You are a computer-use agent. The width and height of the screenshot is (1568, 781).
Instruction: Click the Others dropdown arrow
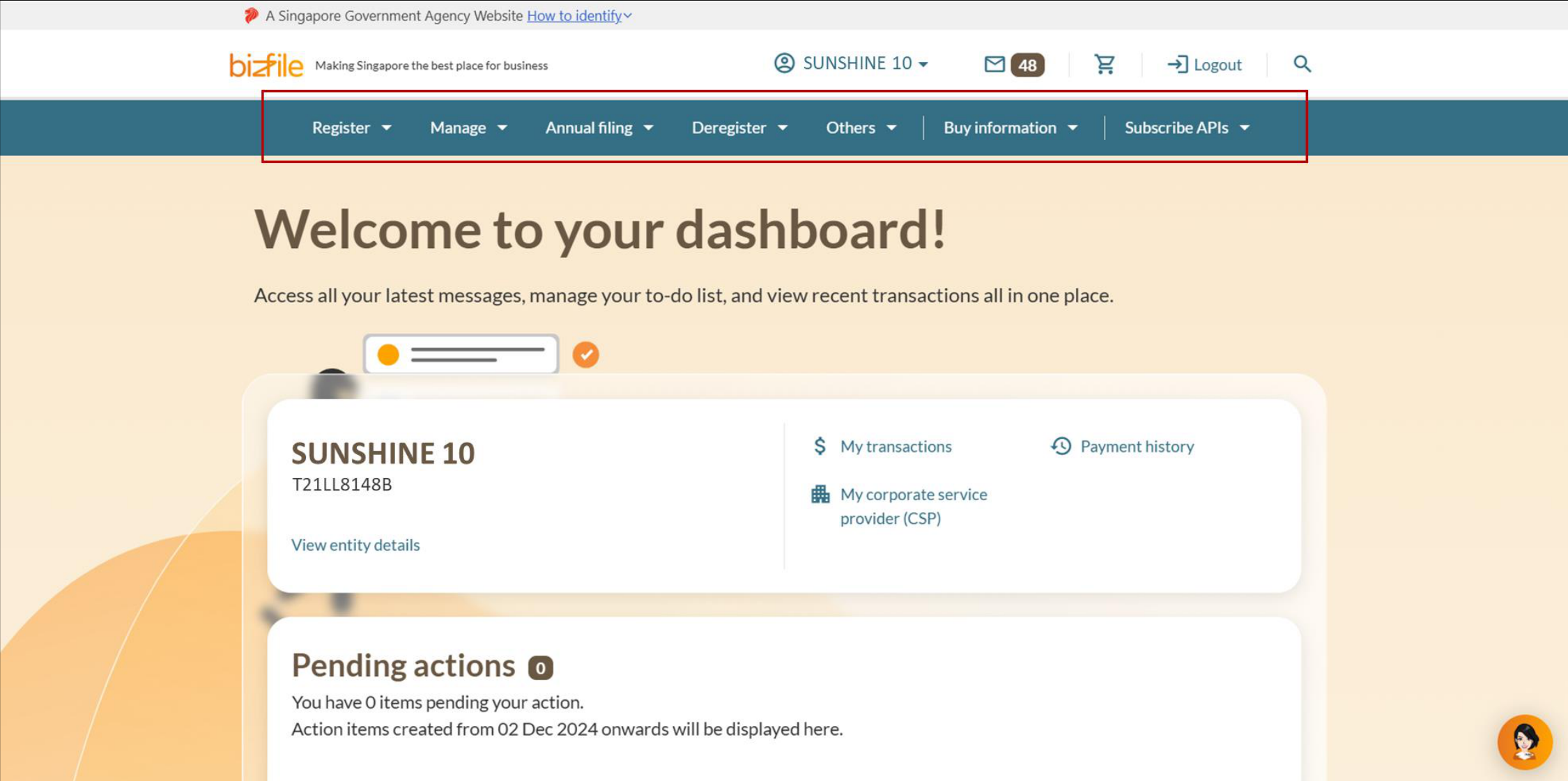[x=891, y=127]
